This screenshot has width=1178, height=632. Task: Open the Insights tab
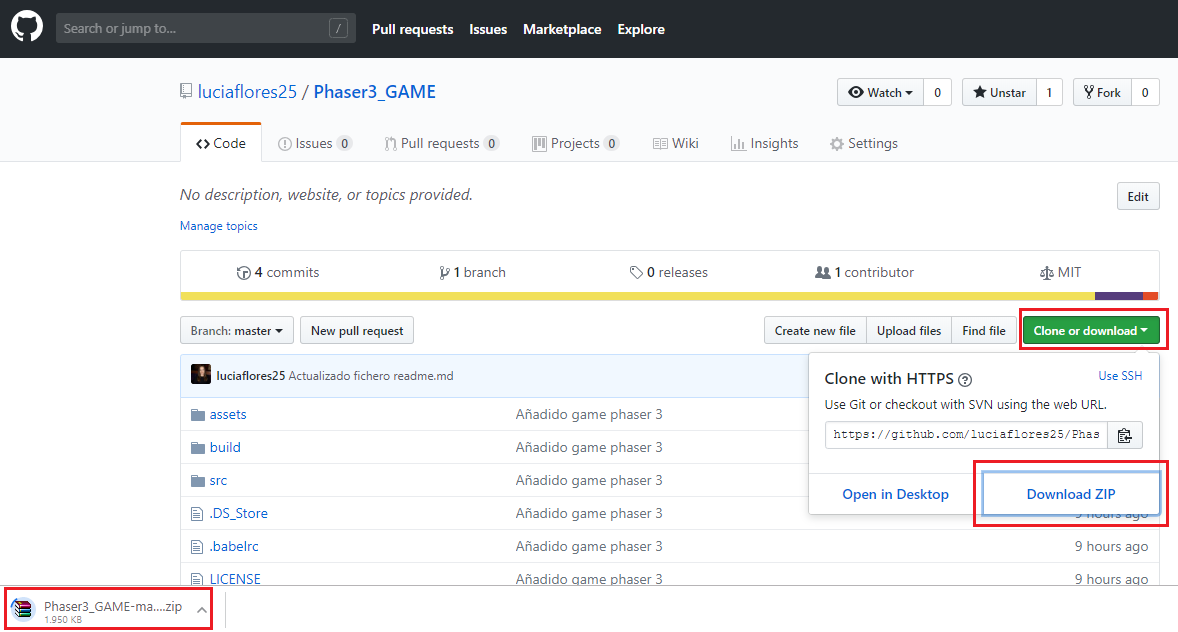(764, 144)
